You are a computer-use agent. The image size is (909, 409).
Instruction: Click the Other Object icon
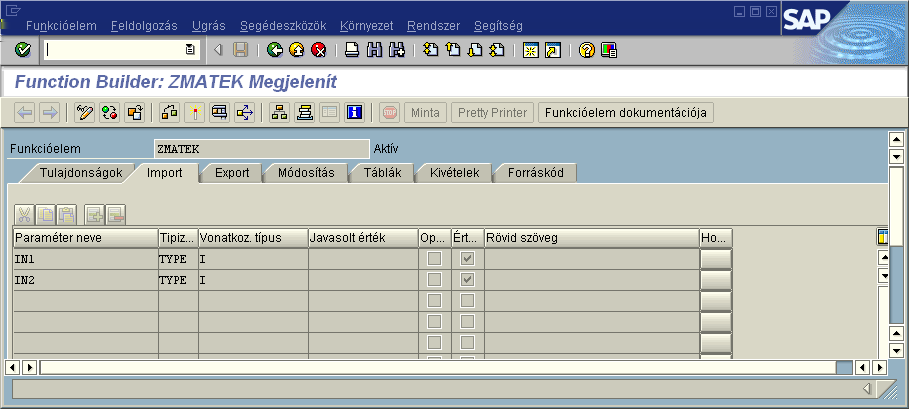click(134, 112)
